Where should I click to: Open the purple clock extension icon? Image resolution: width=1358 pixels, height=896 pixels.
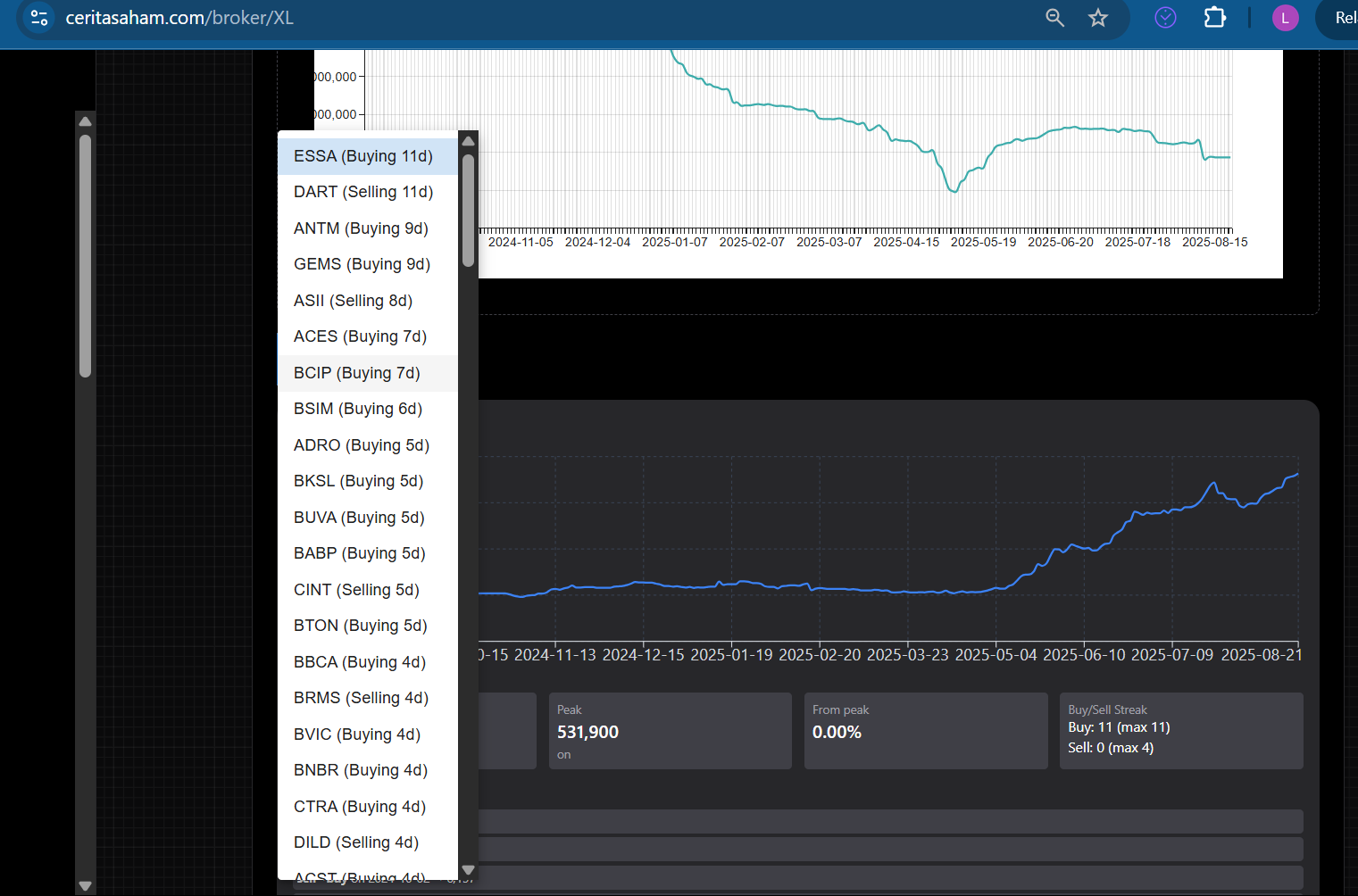tap(1165, 17)
